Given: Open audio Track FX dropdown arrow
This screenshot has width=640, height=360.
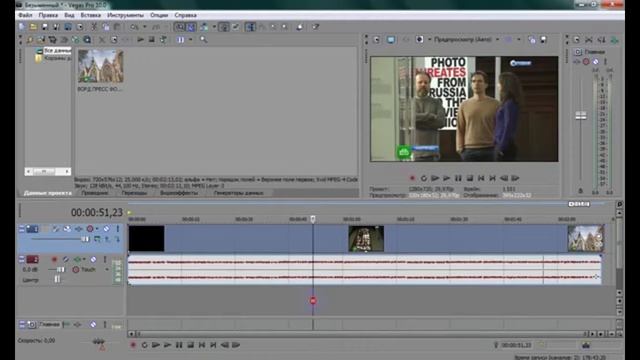Looking at the screenshot, I should coord(84,259).
